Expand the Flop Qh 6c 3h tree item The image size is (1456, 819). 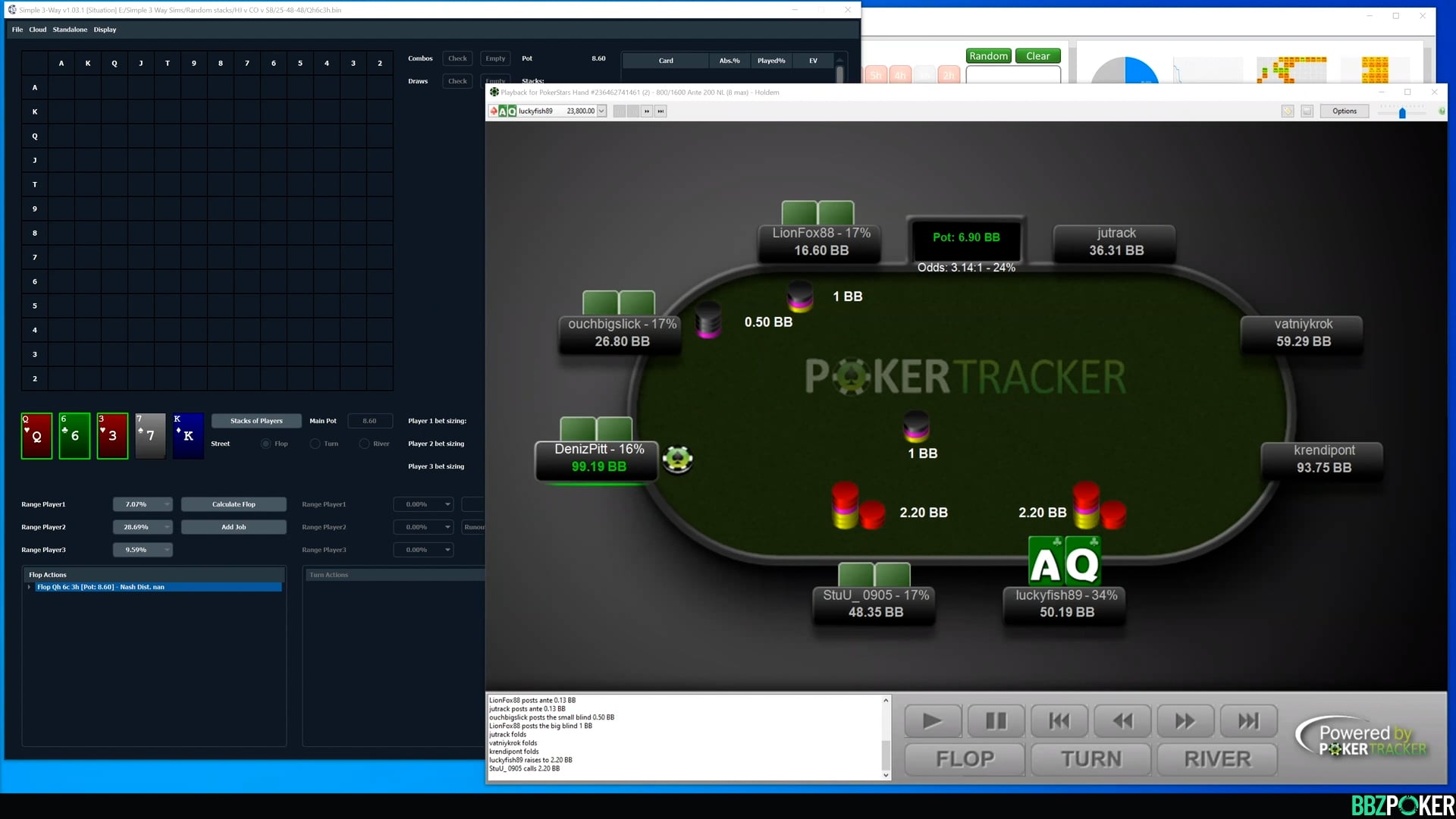pos(30,587)
